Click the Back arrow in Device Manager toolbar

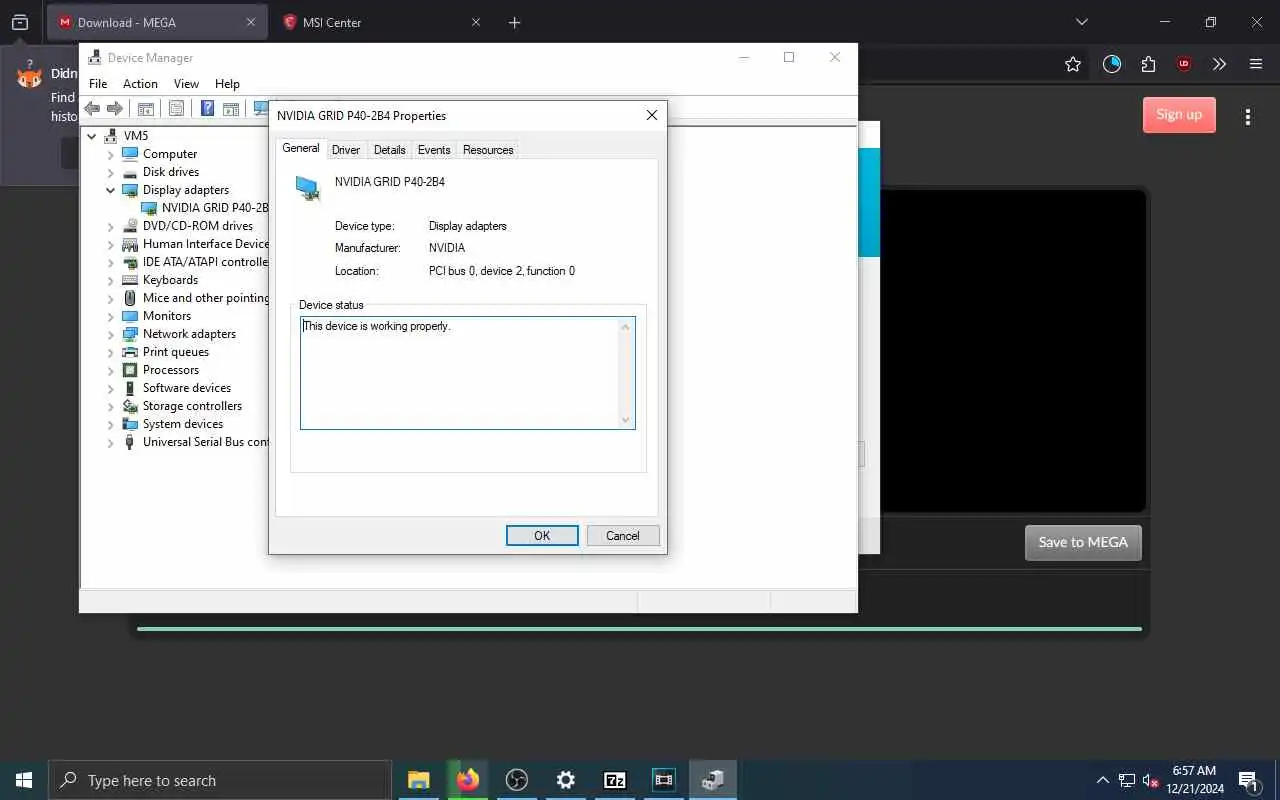92,109
